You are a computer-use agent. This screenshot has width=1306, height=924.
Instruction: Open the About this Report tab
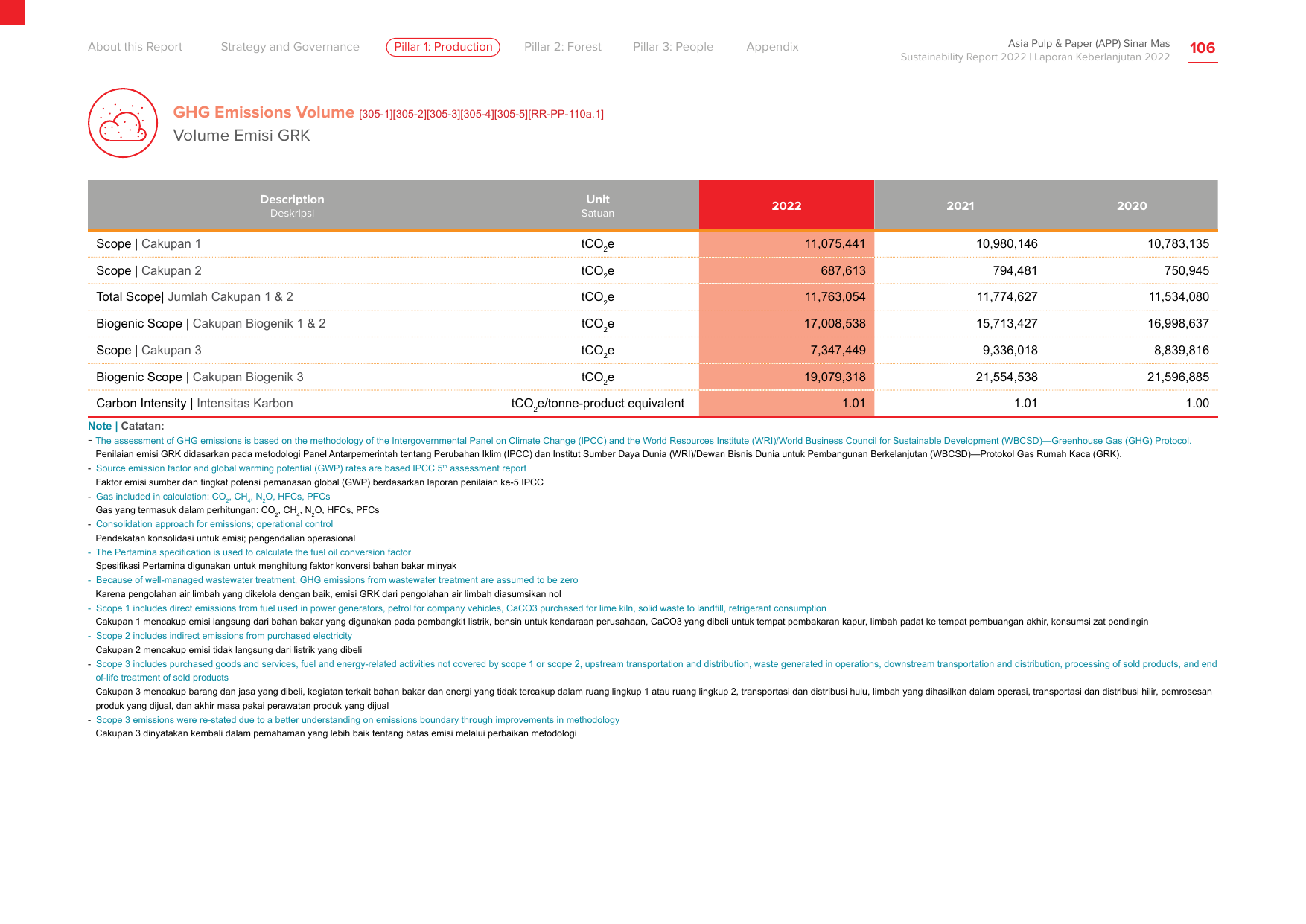(x=135, y=47)
